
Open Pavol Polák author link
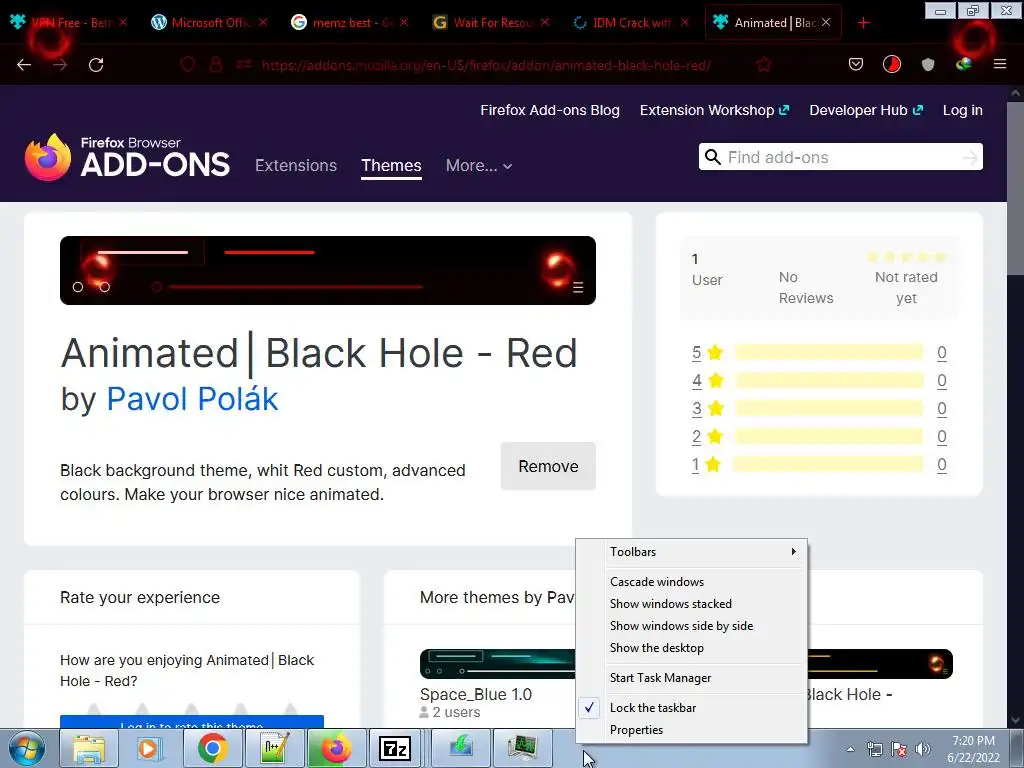click(192, 399)
